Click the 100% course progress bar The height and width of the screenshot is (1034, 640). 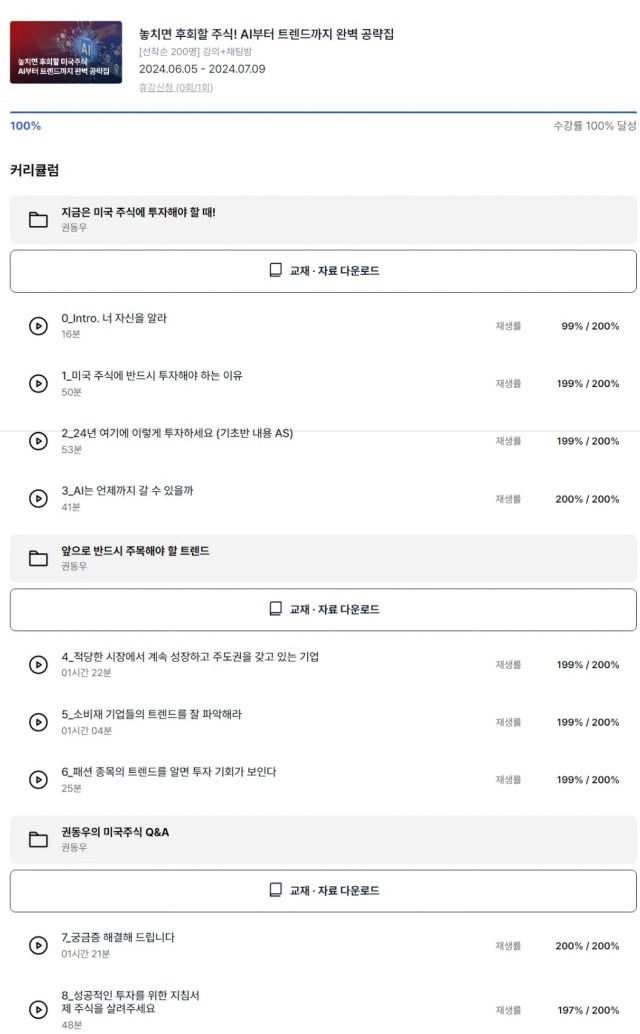click(323, 113)
